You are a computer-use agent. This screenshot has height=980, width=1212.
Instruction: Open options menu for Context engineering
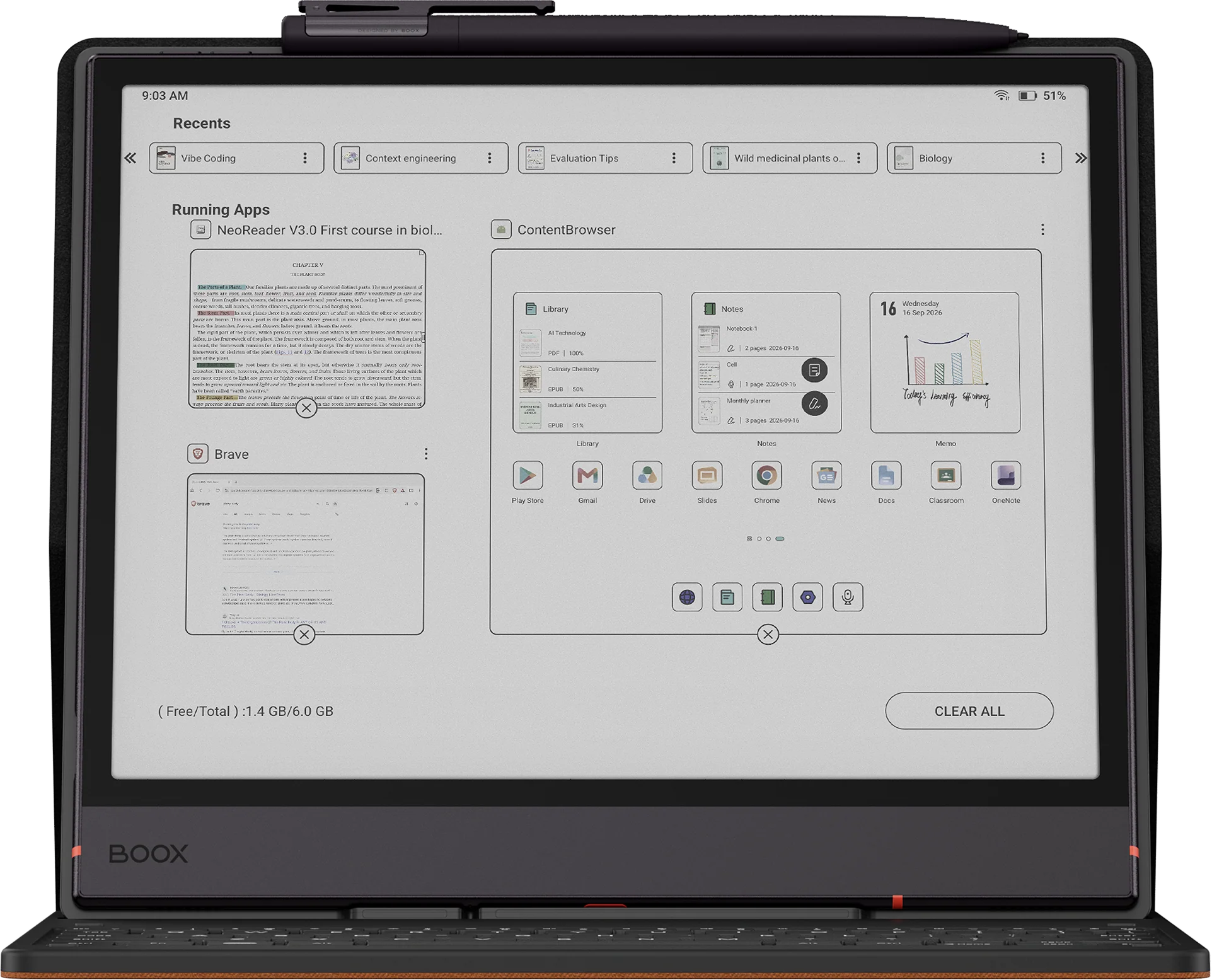pos(490,158)
